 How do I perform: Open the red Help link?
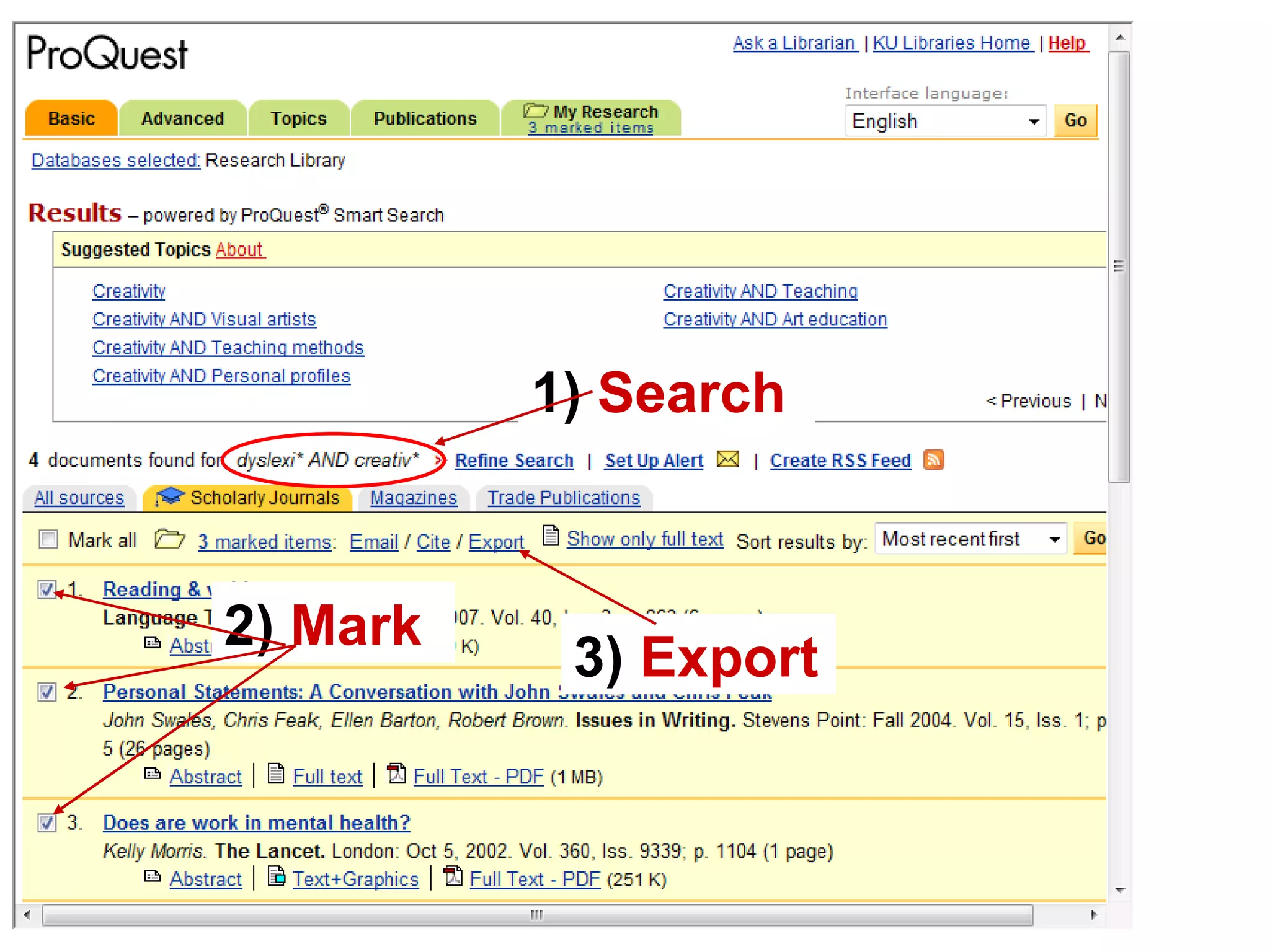pos(1068,43)
